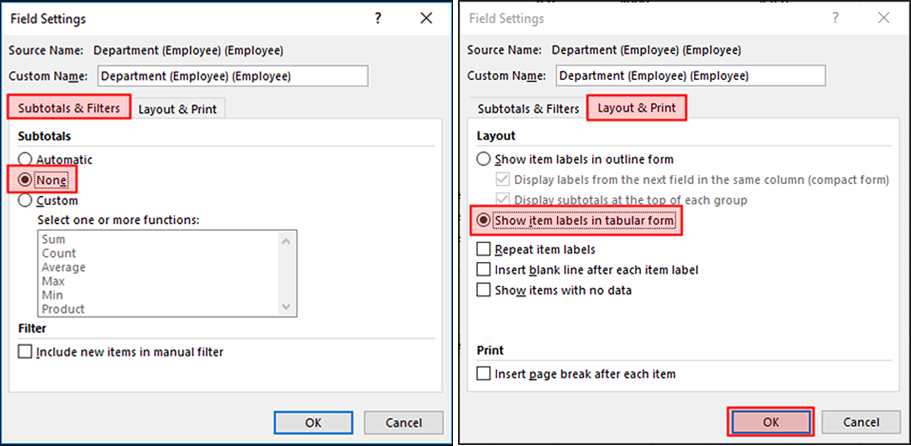This screenshot has width=911, height=446.
Task: Switch to Layout & Print tab in left dialog
Action: [179, 109]
